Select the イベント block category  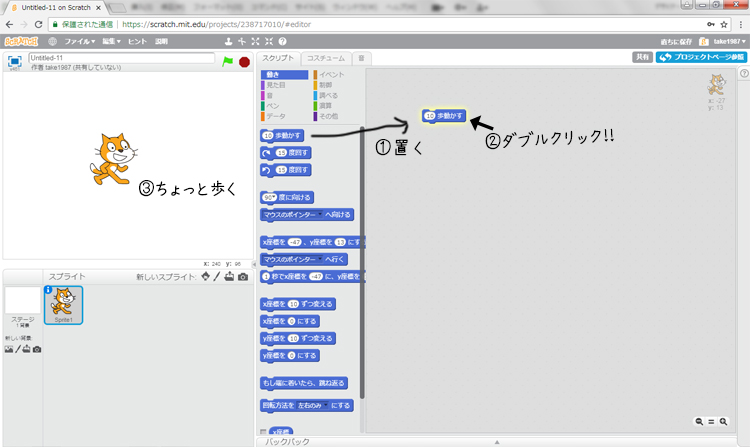tap(329, 75)
